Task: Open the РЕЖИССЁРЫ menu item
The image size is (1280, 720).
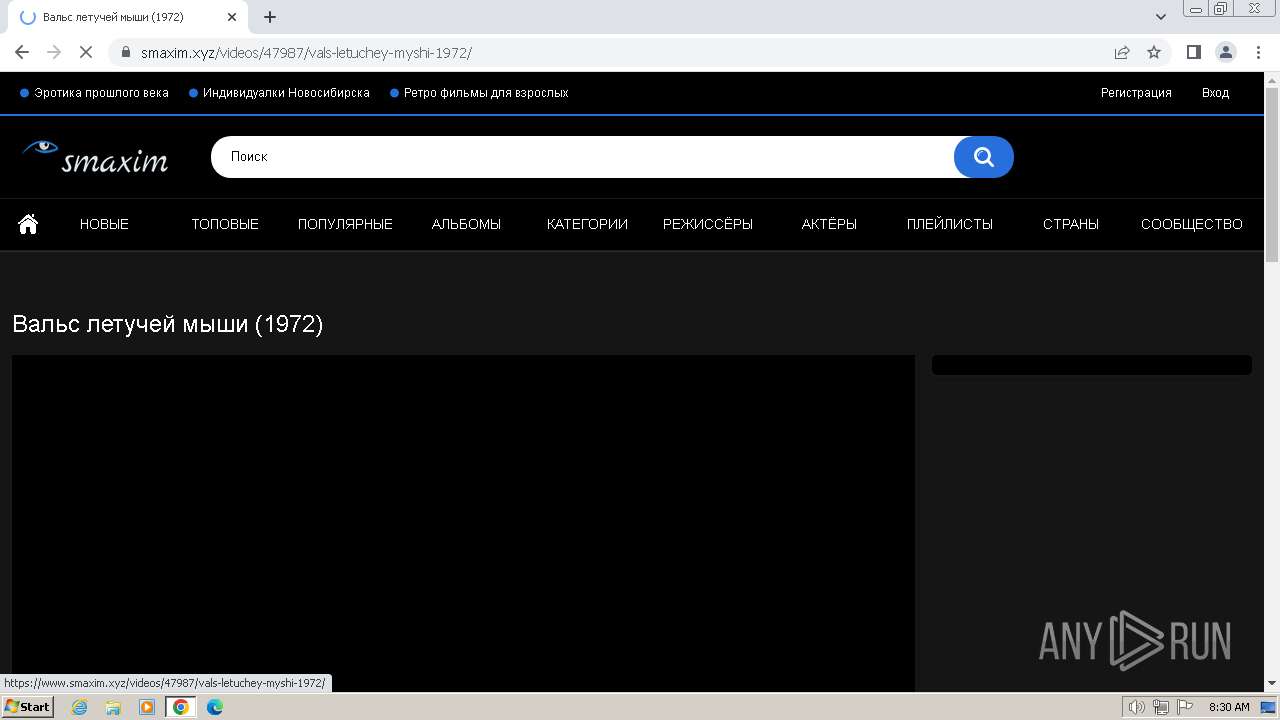Action: click(x=708, y=224)
